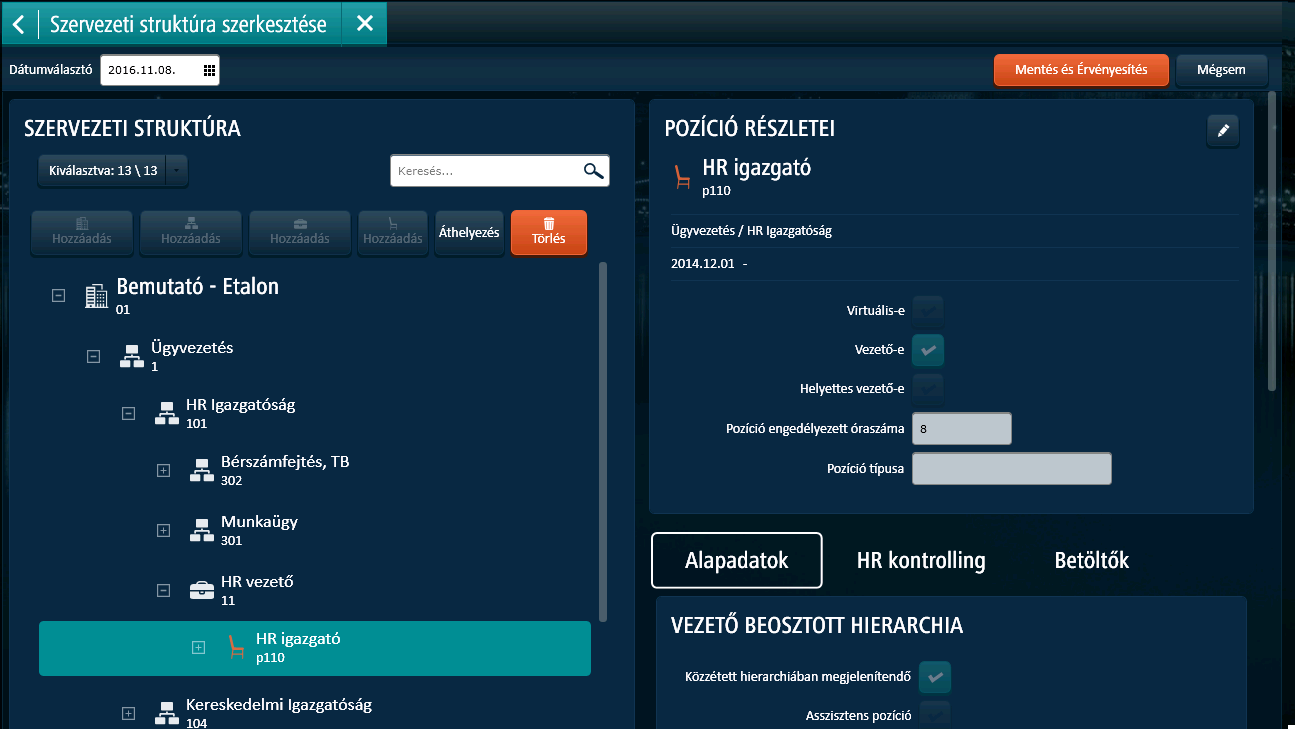Switch to the HR kontrolling tab
Viewport: 1295px width, 729px height.
(921, 561)
